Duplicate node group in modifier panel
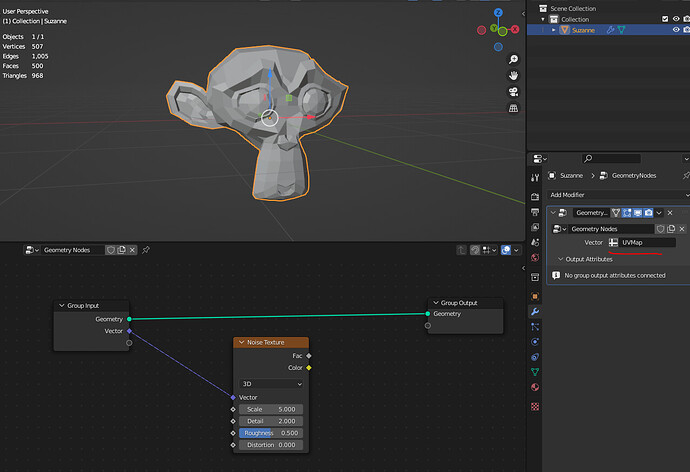Screen dimensions: 690x472 pyautogui.click(x=671, y=229)
